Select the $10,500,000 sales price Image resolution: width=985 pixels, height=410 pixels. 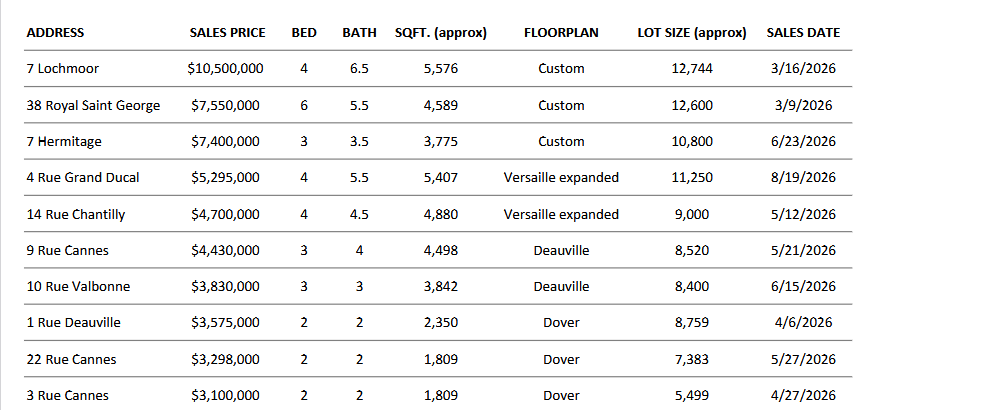coord(226,68)
